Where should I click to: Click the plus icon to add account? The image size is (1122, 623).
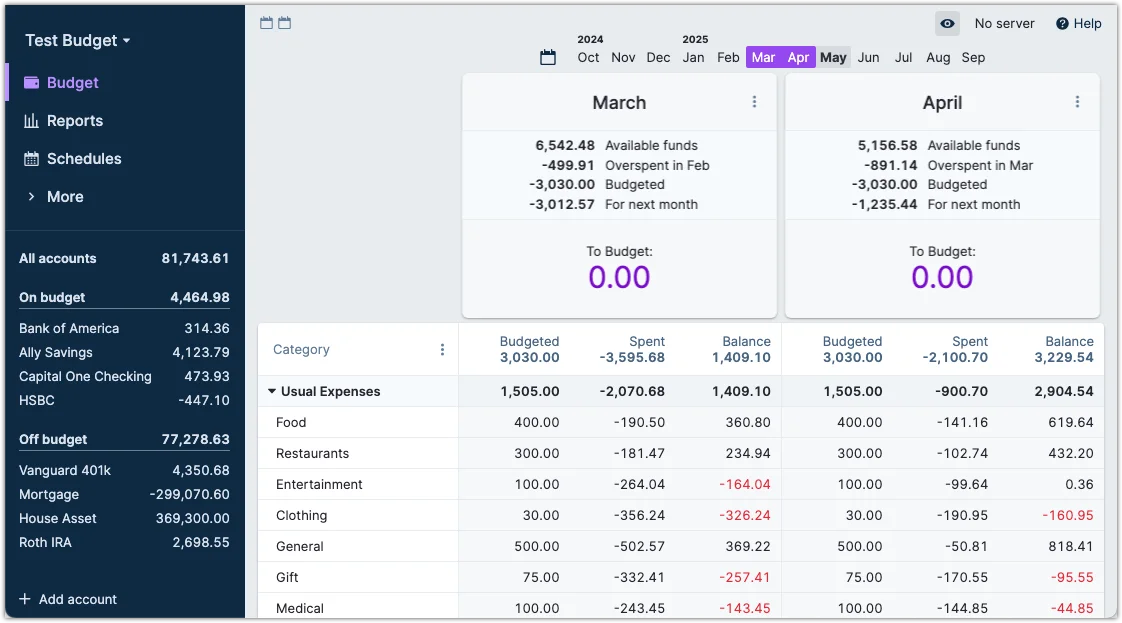[x=25, y=599]
